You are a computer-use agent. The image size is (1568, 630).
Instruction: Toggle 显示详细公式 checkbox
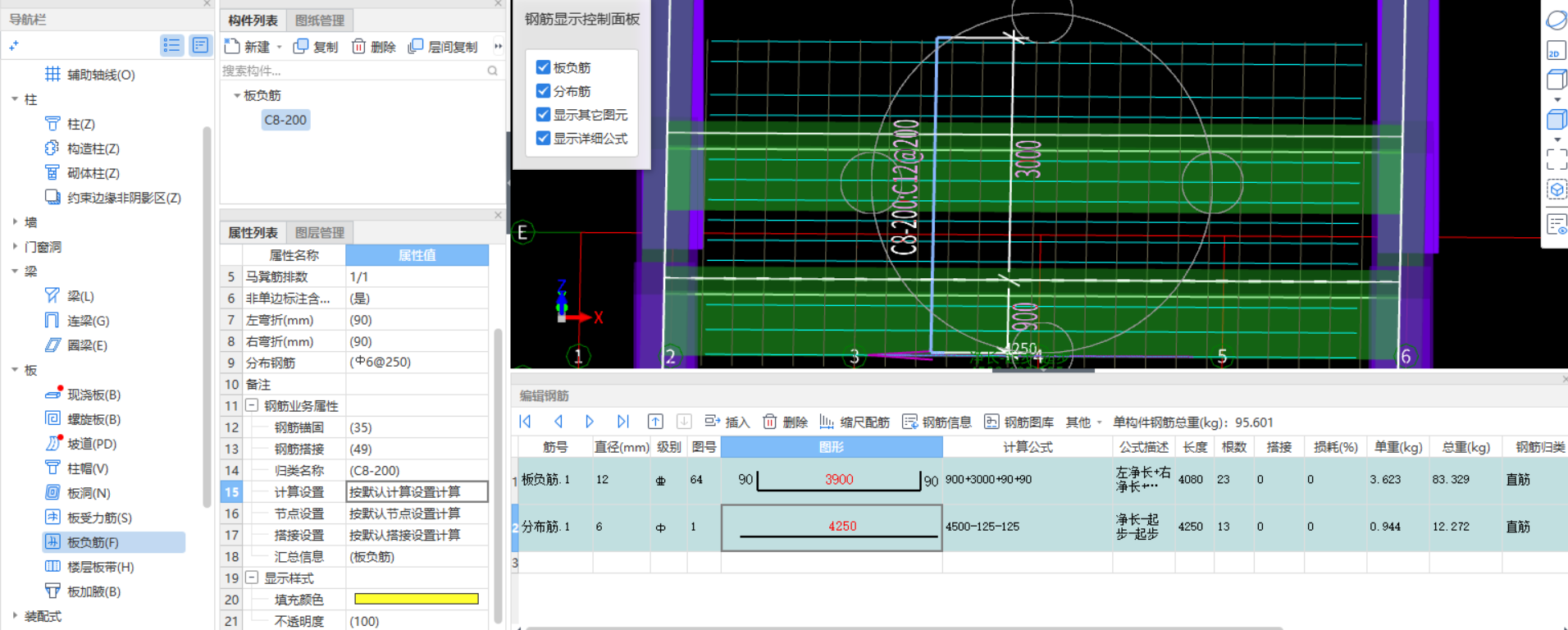pyautogui.click(x=543, y=139)
